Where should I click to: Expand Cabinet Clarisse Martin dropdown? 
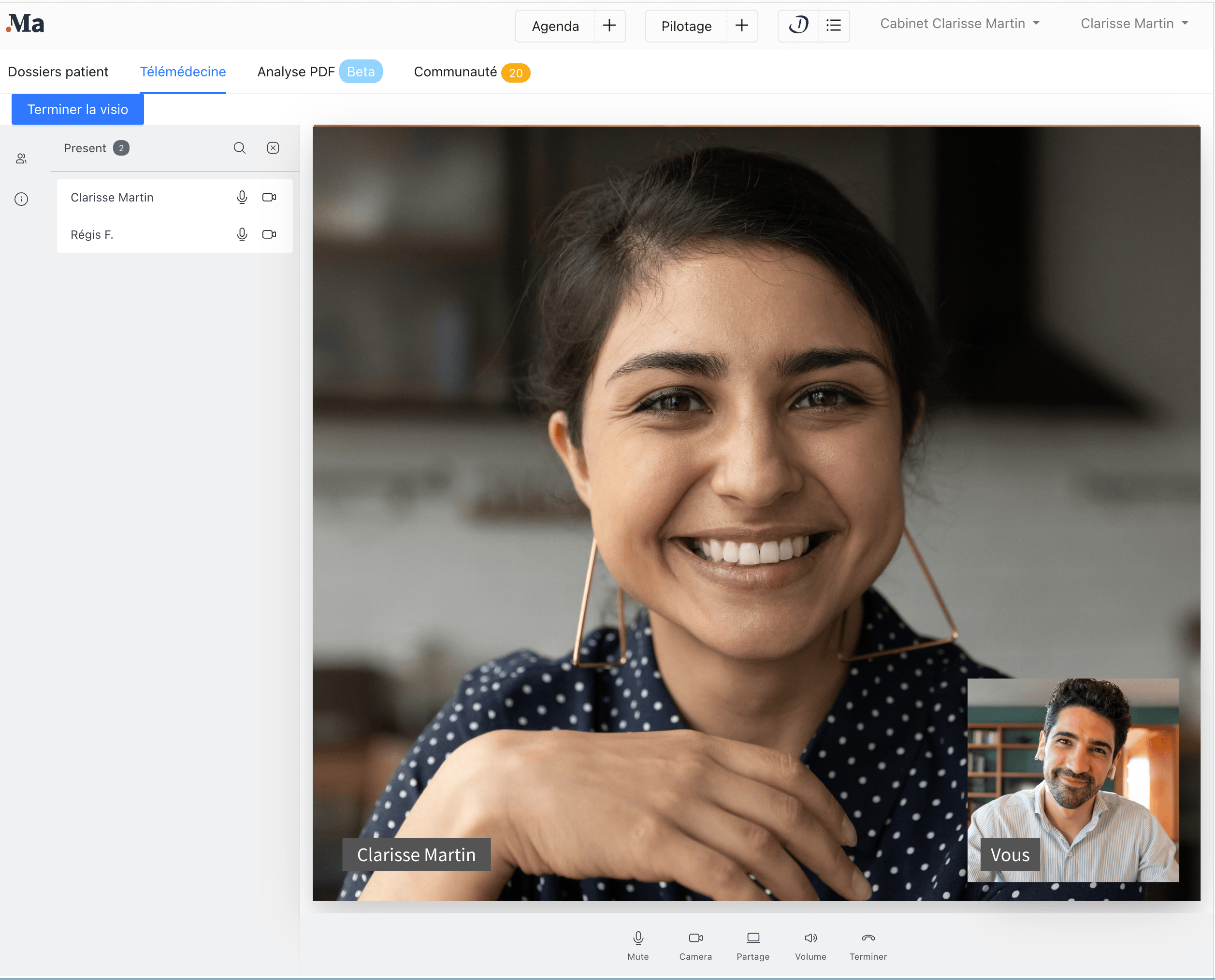tap(959, 24)
